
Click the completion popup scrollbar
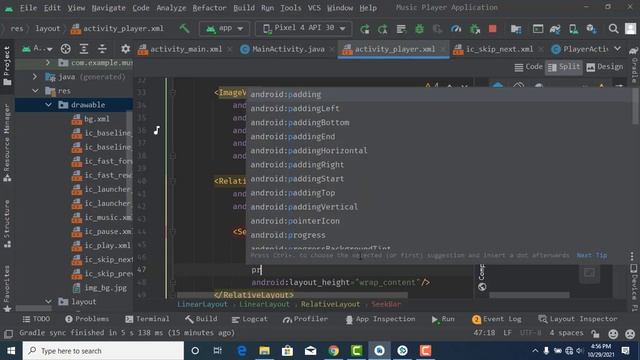click(635, 106)
